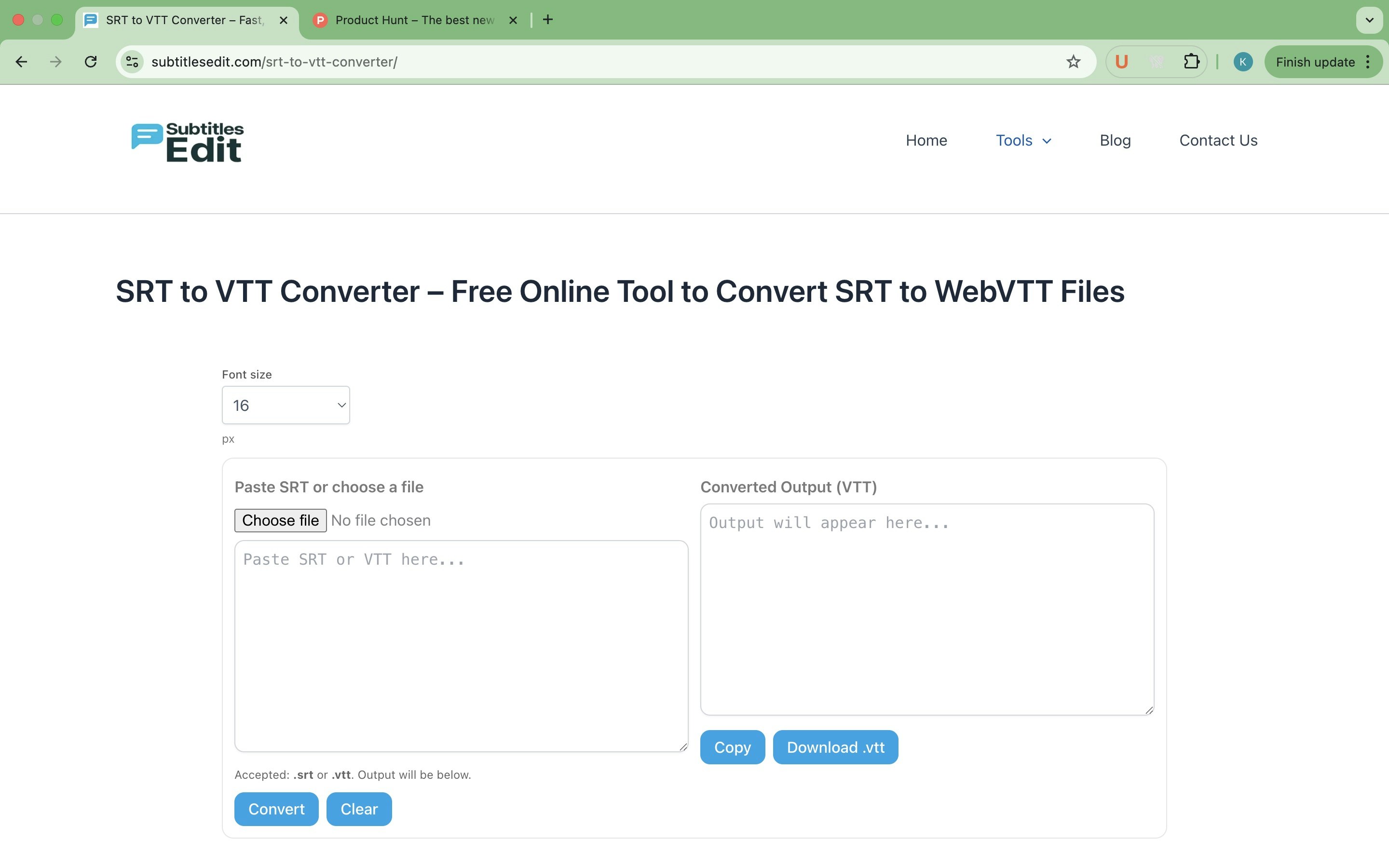Click the Subtitles Edit logo
Image resolution: width=1389 pixels, height=868 pixels.
click(188, 142)
